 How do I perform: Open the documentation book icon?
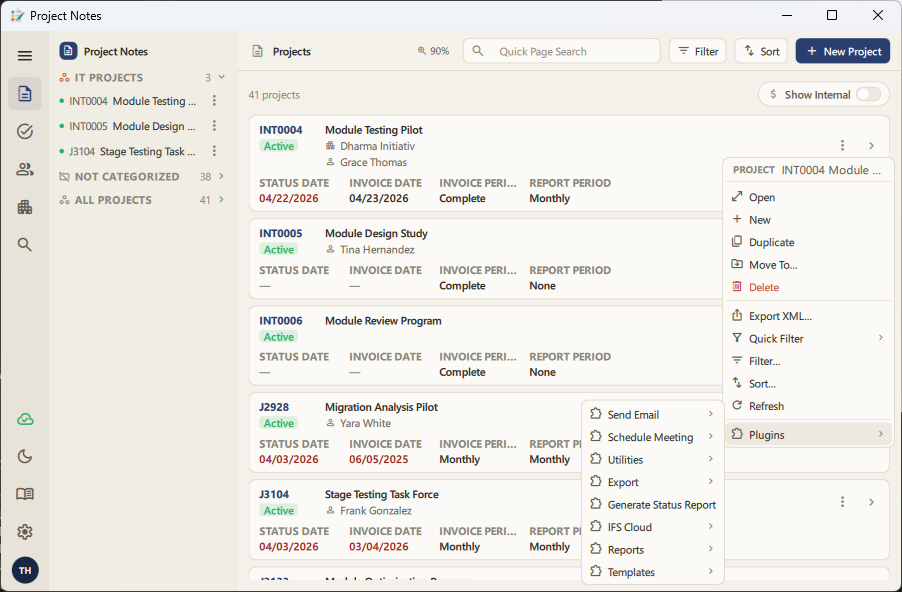click(x=25, y=494)
